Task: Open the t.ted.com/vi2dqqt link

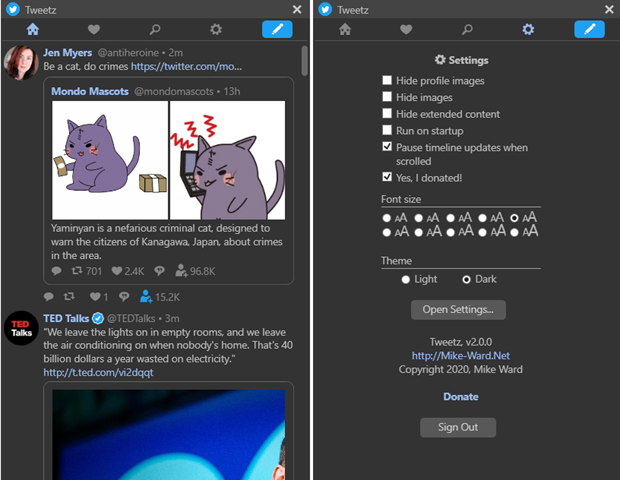Action: [x=98, y=372]
